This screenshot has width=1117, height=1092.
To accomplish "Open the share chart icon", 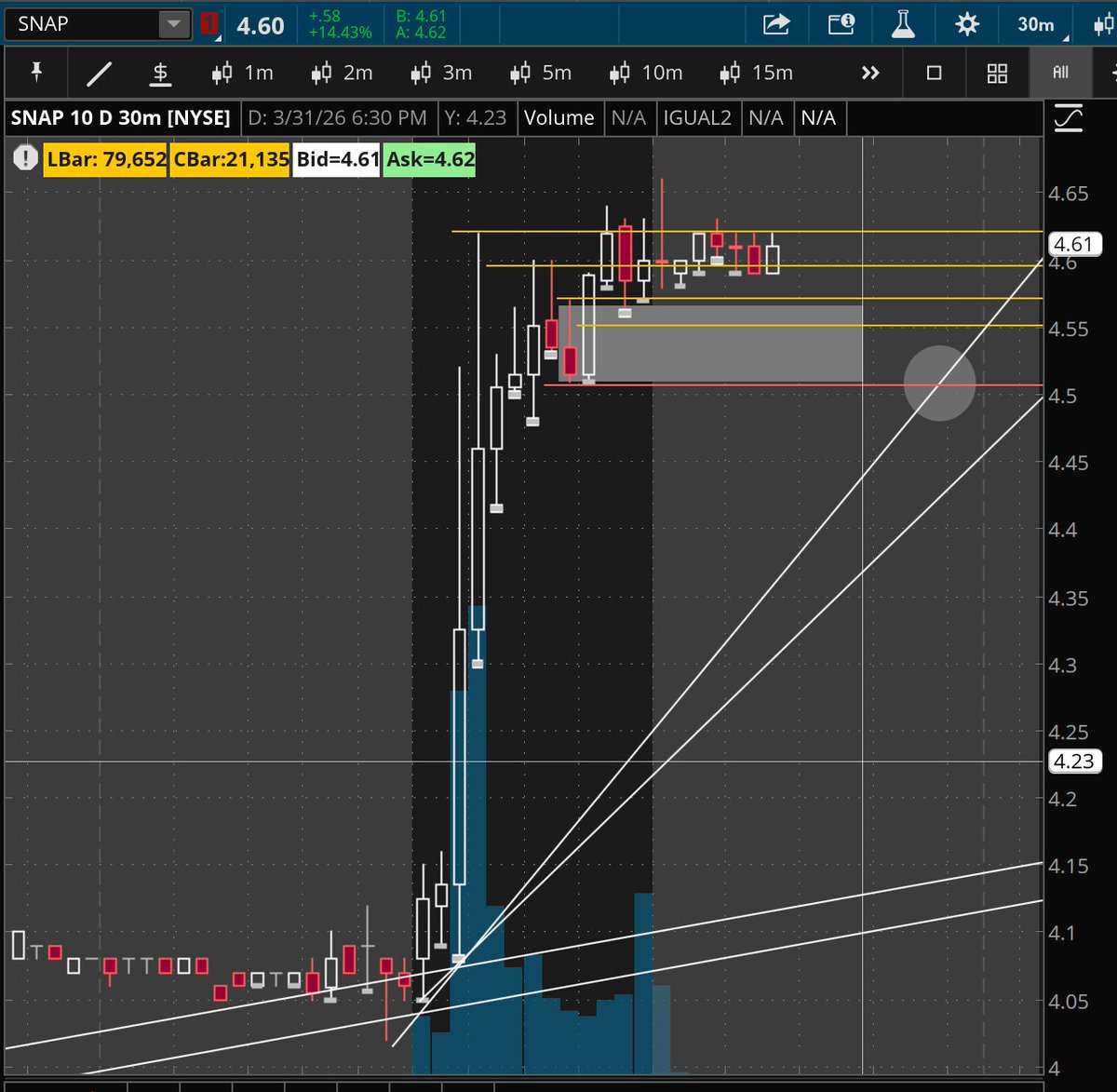I will coord(776,24).
